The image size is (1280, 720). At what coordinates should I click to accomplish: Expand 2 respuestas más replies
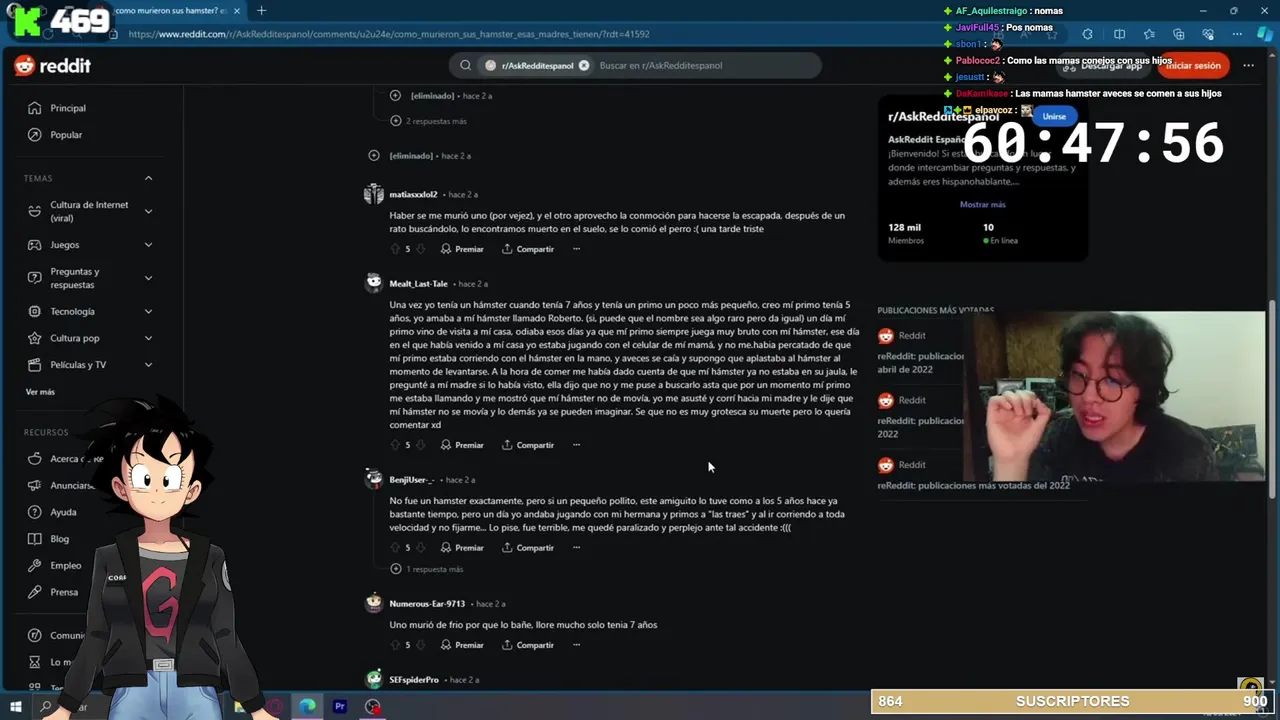coord(436,121)
